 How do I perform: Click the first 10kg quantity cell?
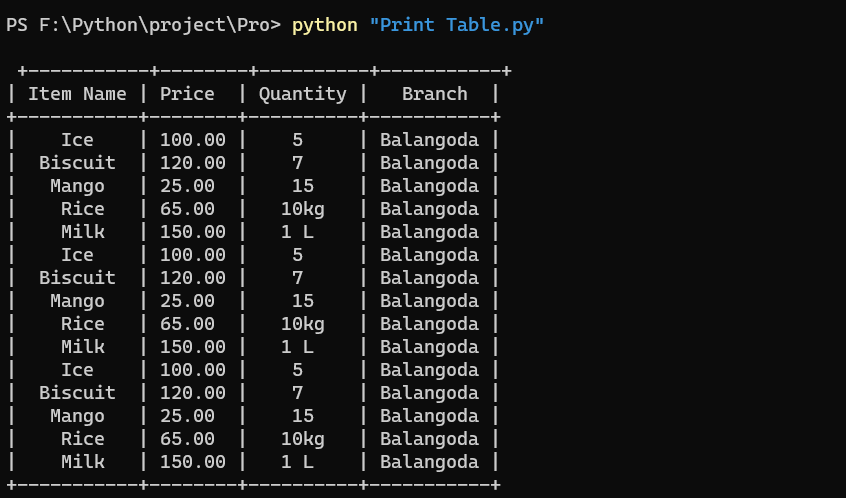tap(302, 209)
